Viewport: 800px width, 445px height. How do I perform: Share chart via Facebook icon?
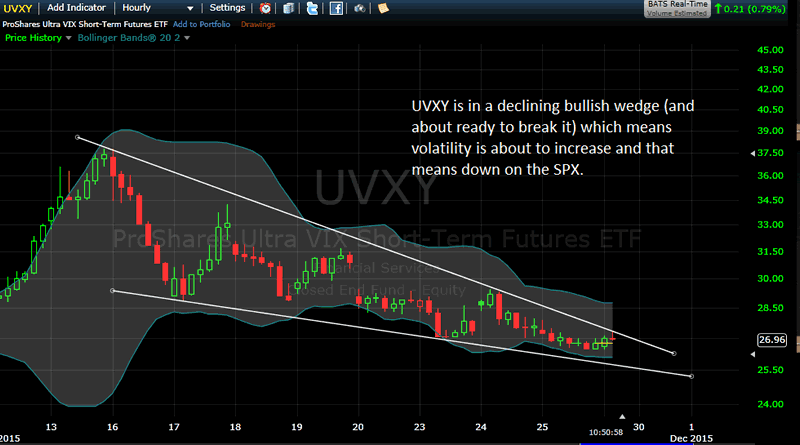pyautogui.click(x=336, y=8)
